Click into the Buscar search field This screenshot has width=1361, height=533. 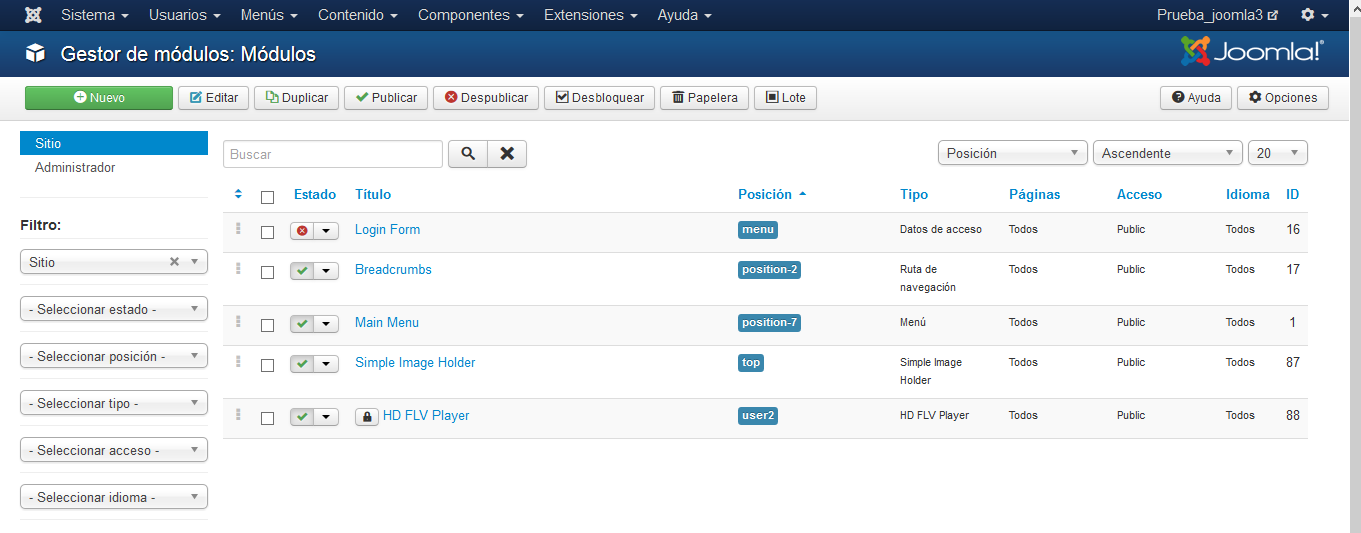point(332,154)
